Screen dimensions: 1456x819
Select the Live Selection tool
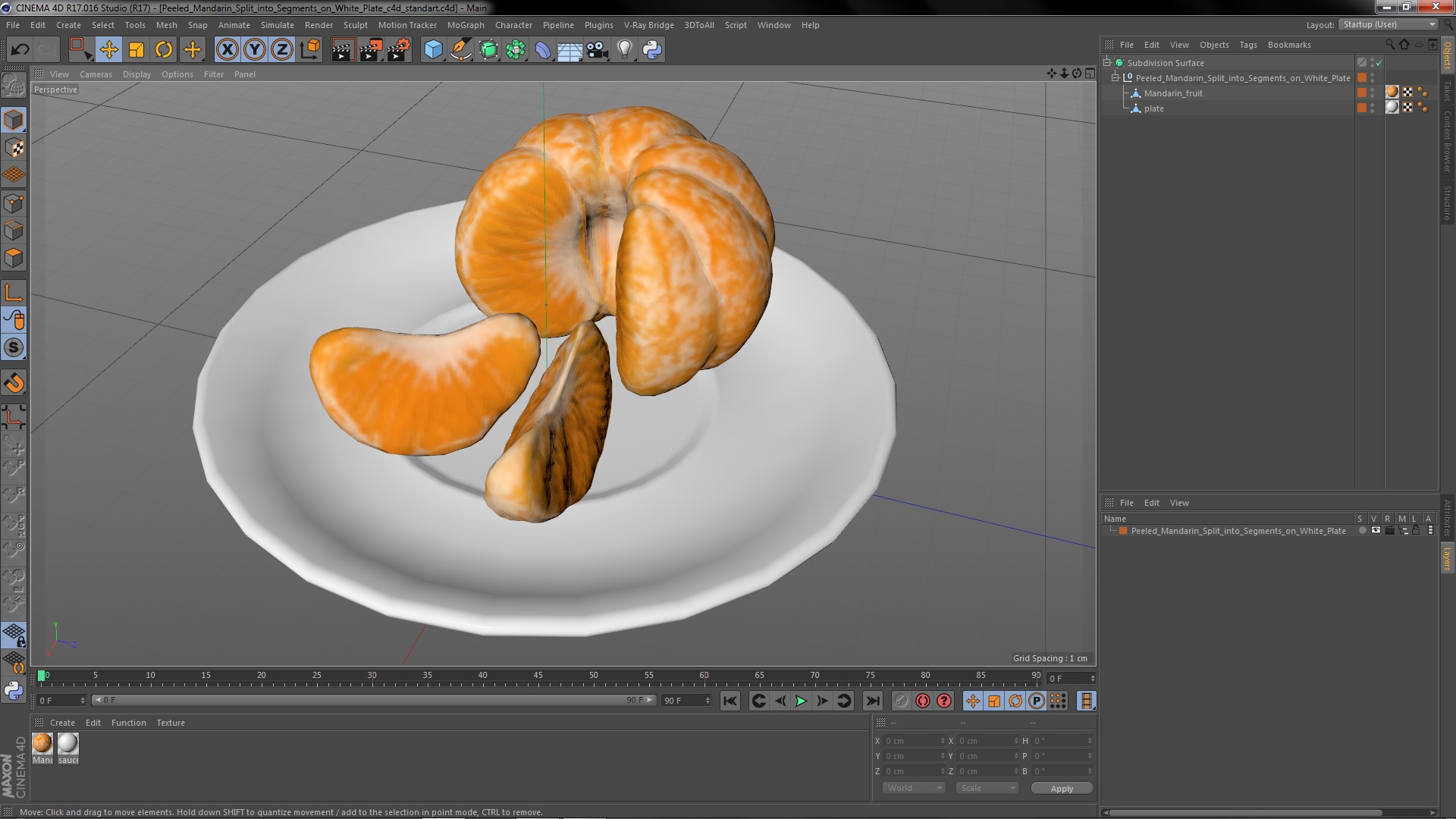[x=80, y=50]
